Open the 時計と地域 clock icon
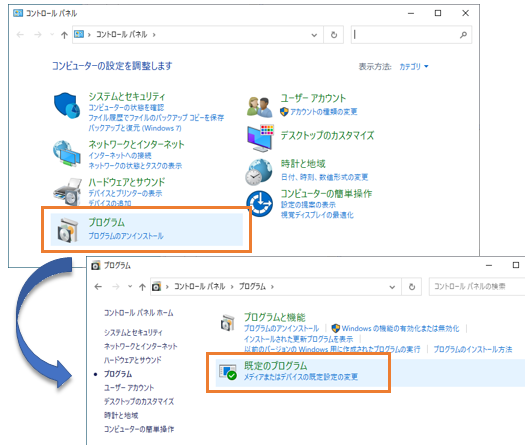The height and width of the screenshot is (445, 525). (x=258, y=172)
